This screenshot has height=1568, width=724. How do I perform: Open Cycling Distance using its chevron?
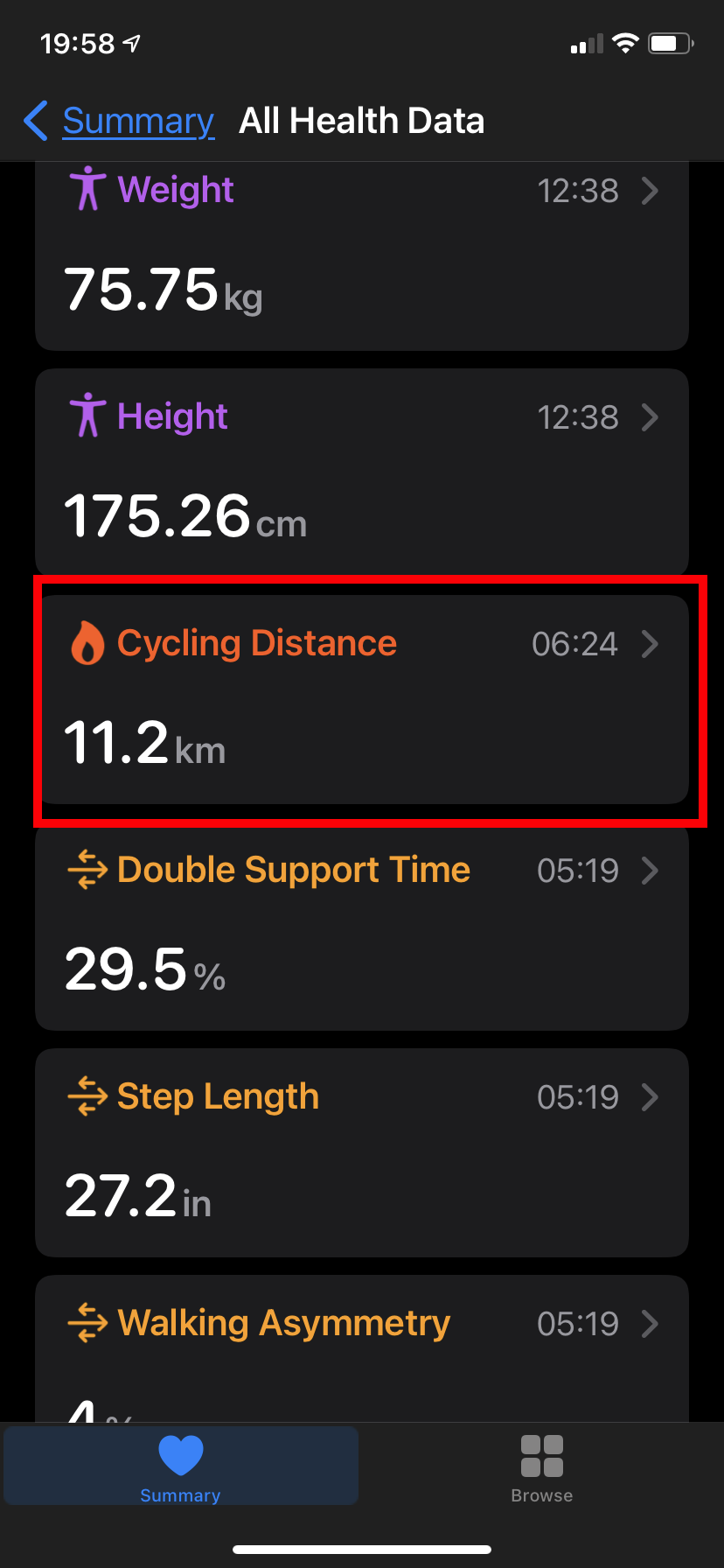tap(650, 644)
